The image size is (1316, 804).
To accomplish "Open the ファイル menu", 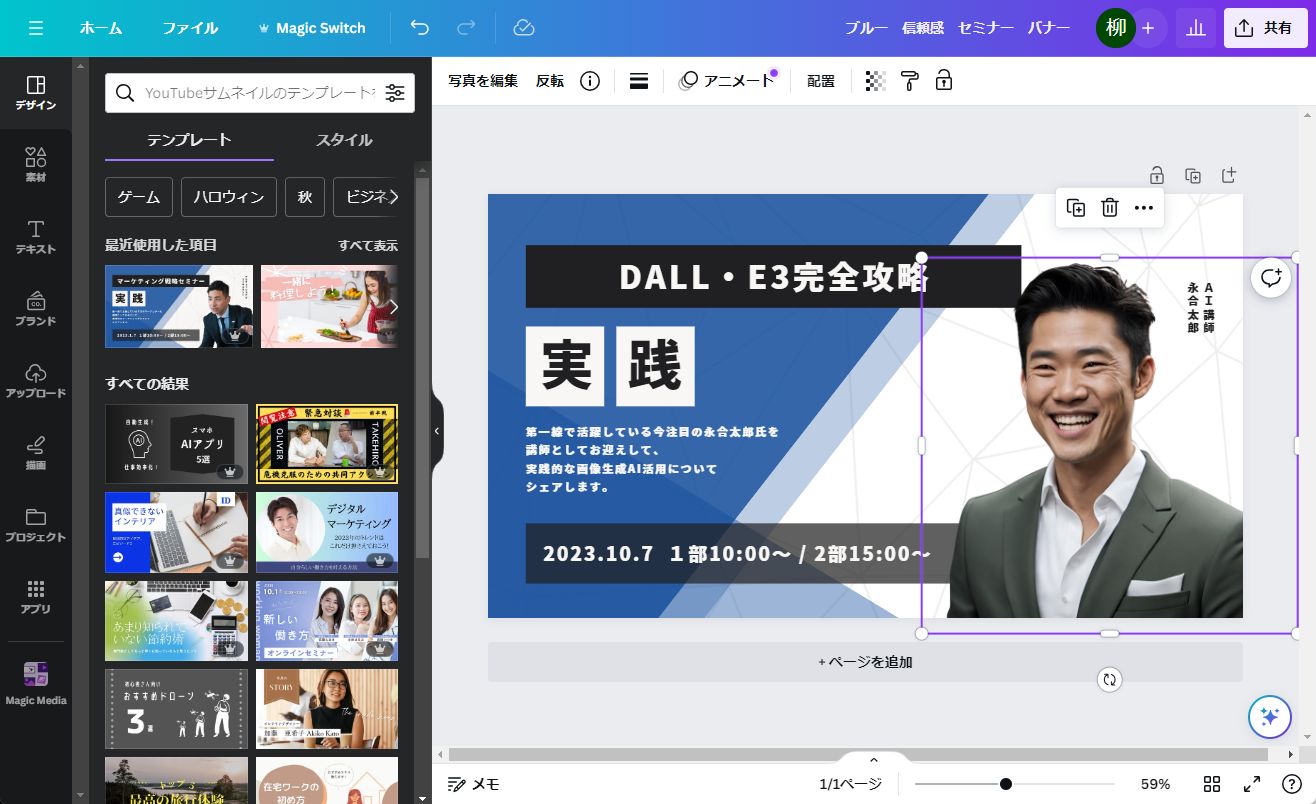I will [x=190, y=28].
